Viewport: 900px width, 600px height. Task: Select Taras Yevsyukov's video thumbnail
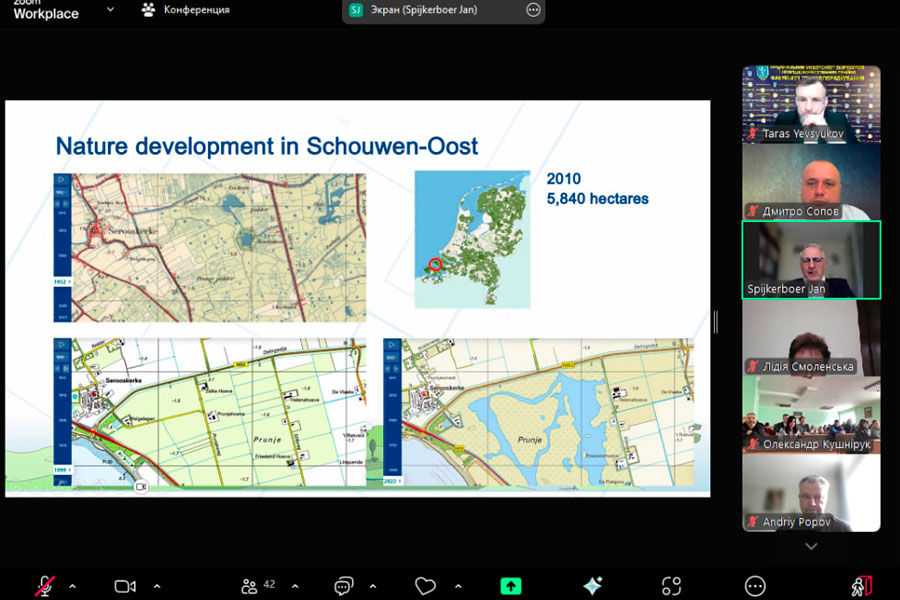[811, 104]
